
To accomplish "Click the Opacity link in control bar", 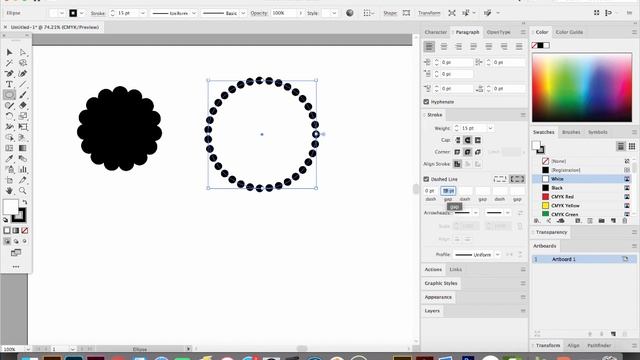I will (259, 13).
